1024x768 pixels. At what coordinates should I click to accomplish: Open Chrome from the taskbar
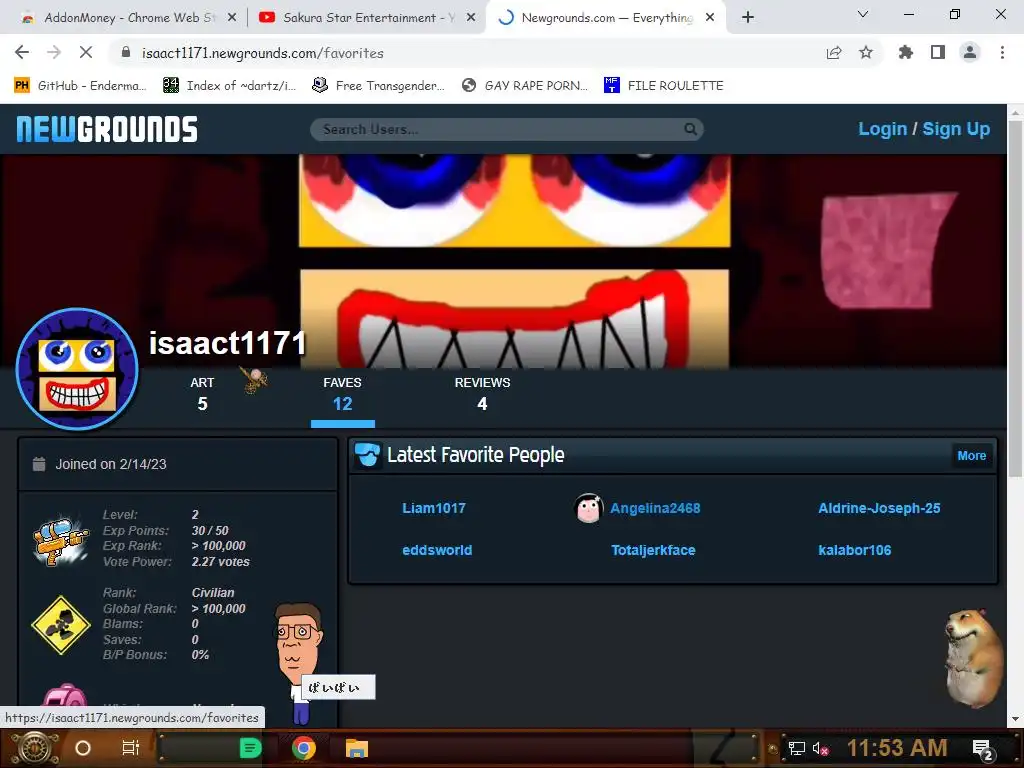[x=304, y=748]
